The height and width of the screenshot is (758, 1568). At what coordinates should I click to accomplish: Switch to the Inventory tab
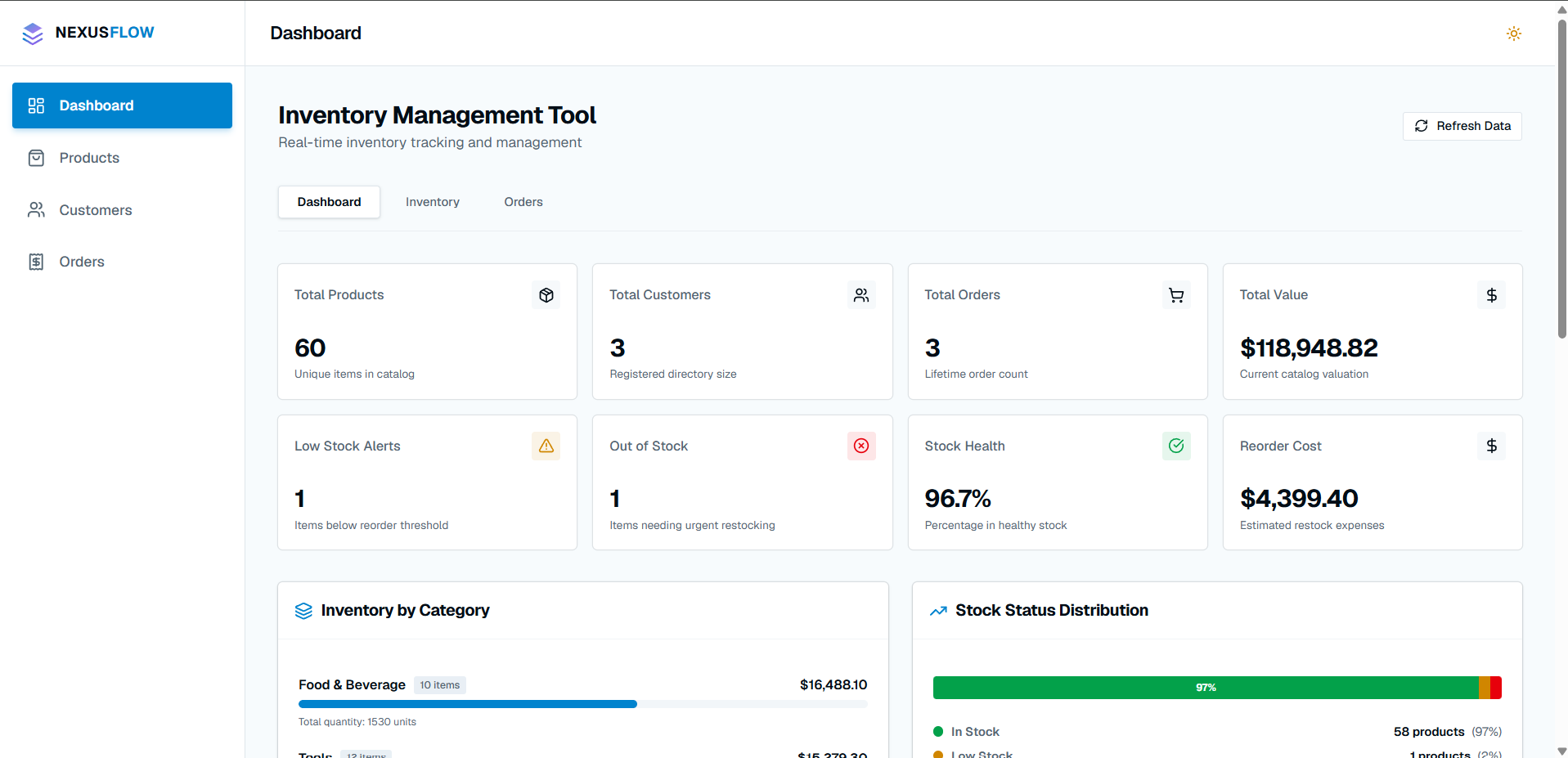coord(433,202)
